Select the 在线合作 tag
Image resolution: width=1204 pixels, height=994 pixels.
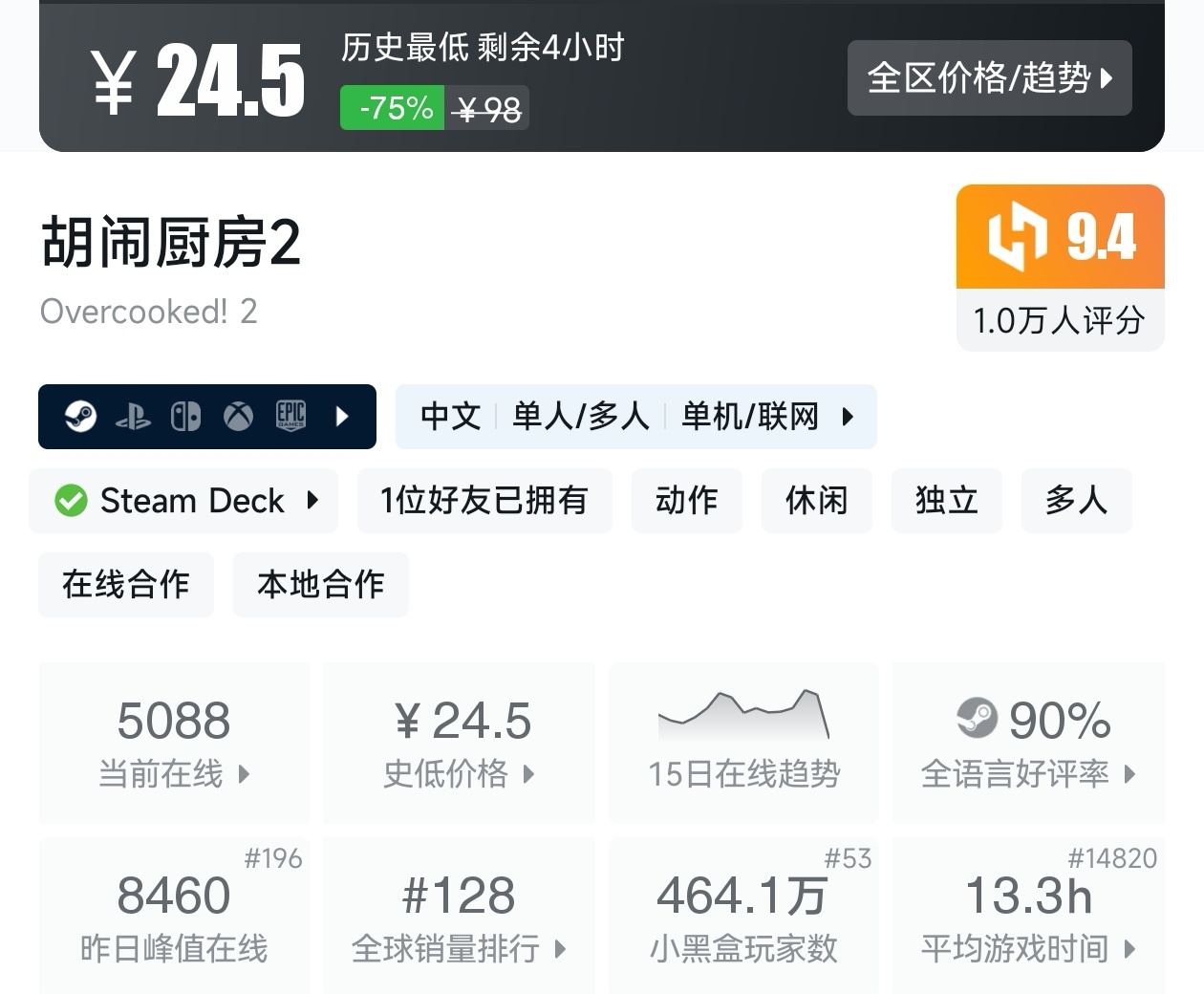pyautogui.click(x=125, y=585)
